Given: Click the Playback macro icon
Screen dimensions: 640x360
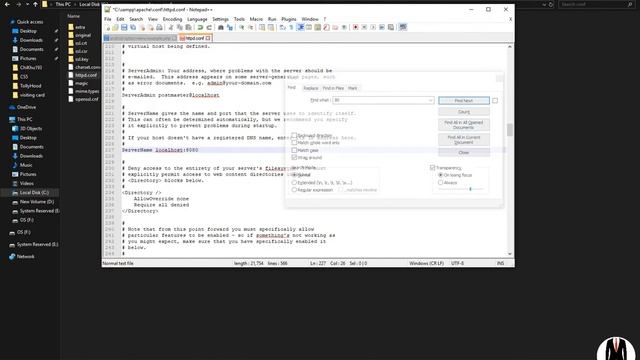Looking at the screenshot, I should [373, 27].
